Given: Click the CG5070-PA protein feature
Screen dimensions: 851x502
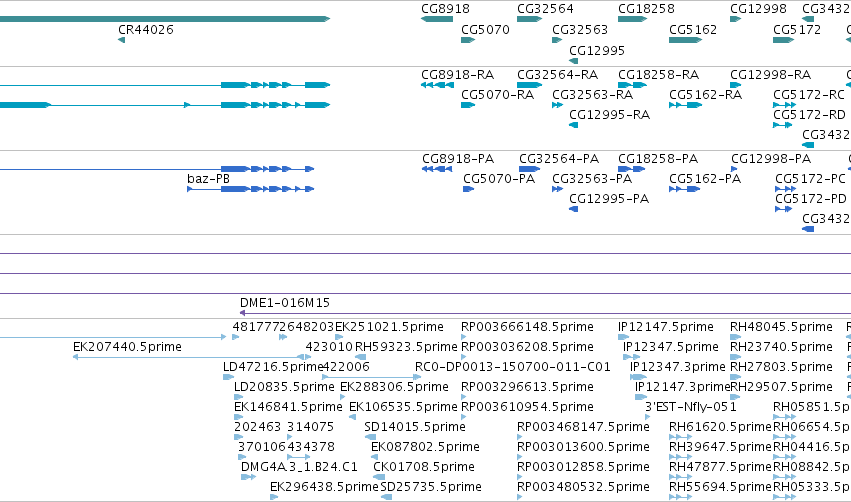Looking at the screenshot, I should pos(468,189).
